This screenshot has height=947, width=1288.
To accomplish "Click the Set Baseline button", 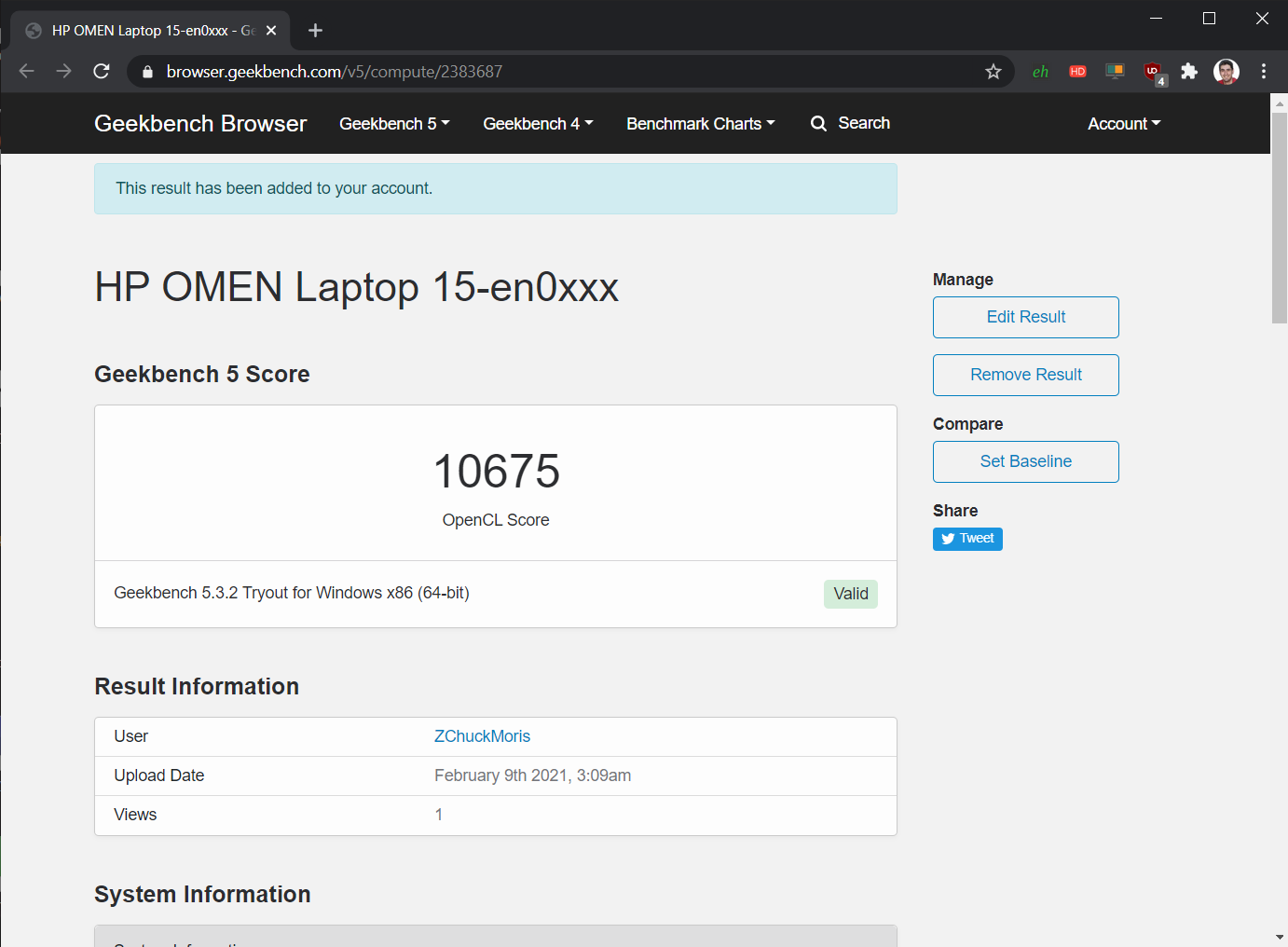I will tap(1026, 461).
